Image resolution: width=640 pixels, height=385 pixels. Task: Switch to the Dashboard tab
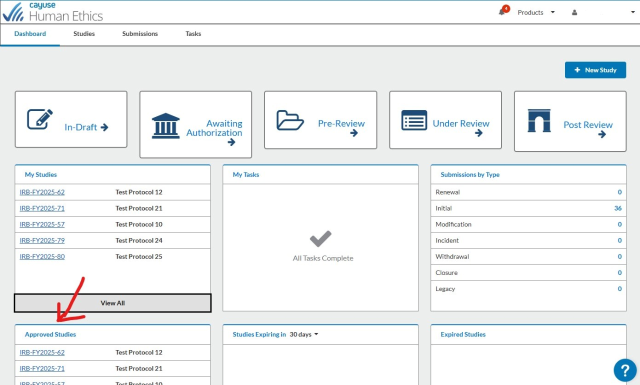pyautogui.click(x=30, y=34)
